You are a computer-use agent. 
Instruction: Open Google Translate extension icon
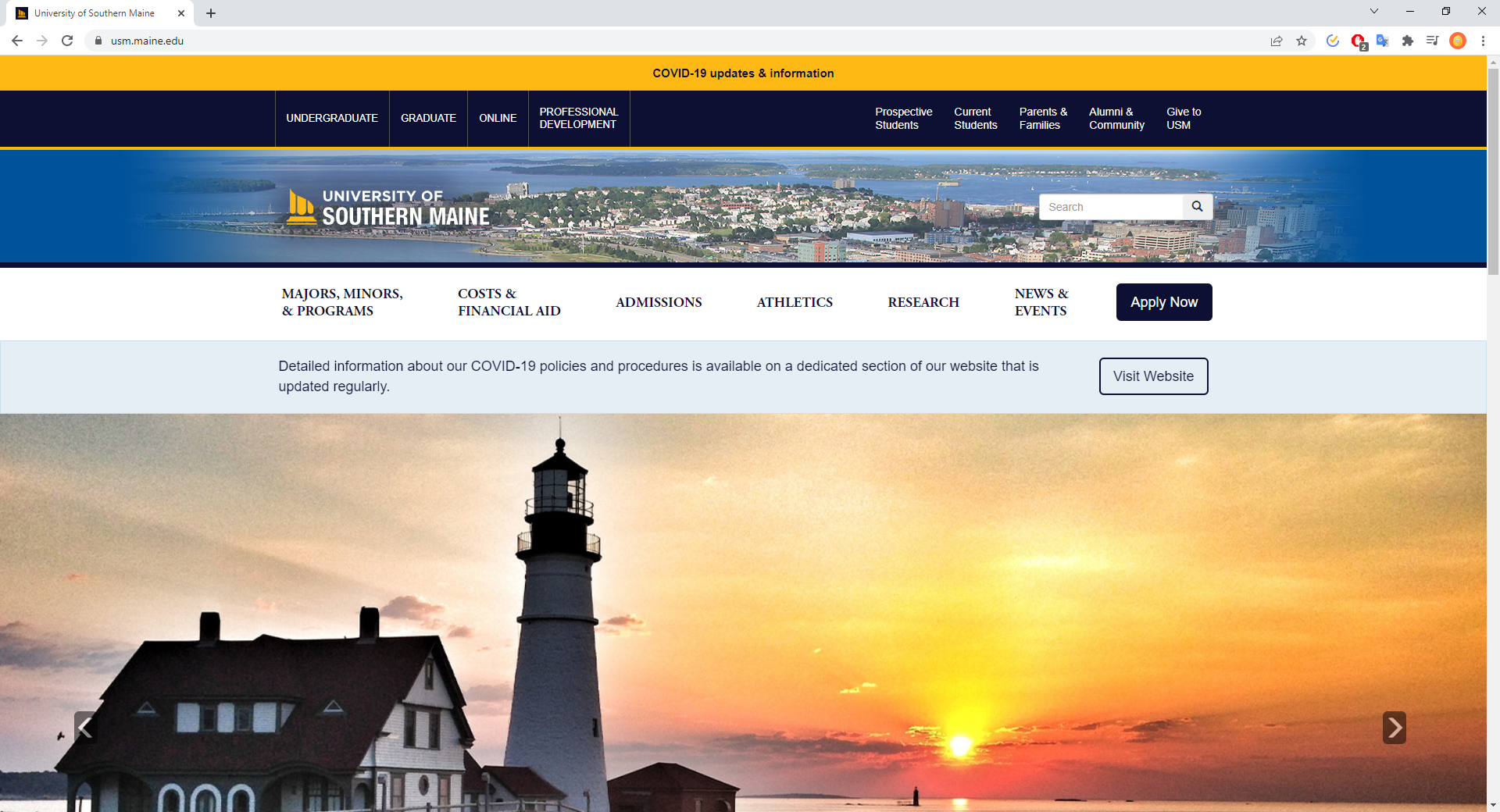[1383, 41]
